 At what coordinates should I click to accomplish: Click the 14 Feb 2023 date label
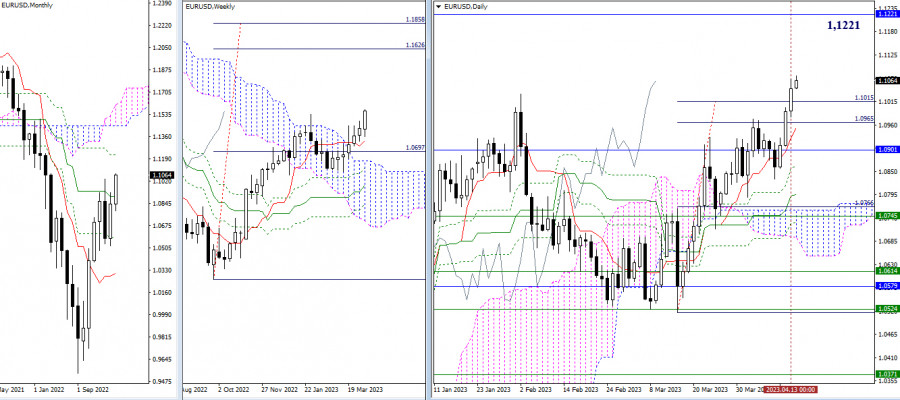click(x=580, y=389)
